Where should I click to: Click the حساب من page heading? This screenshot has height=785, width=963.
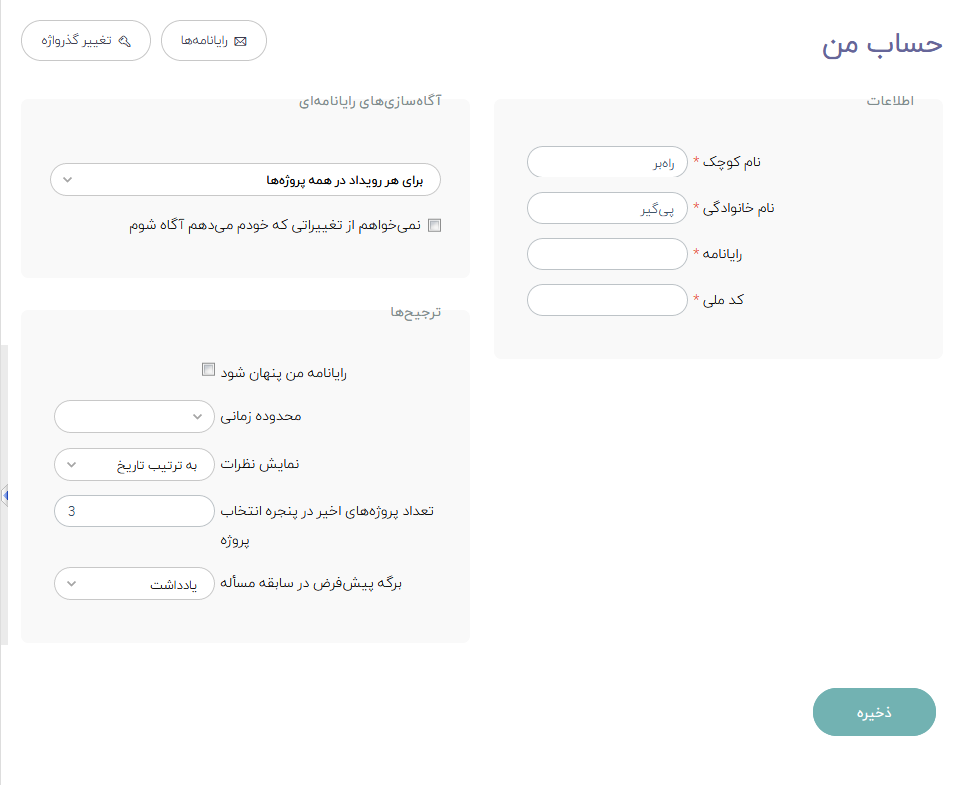click(882, 44)
